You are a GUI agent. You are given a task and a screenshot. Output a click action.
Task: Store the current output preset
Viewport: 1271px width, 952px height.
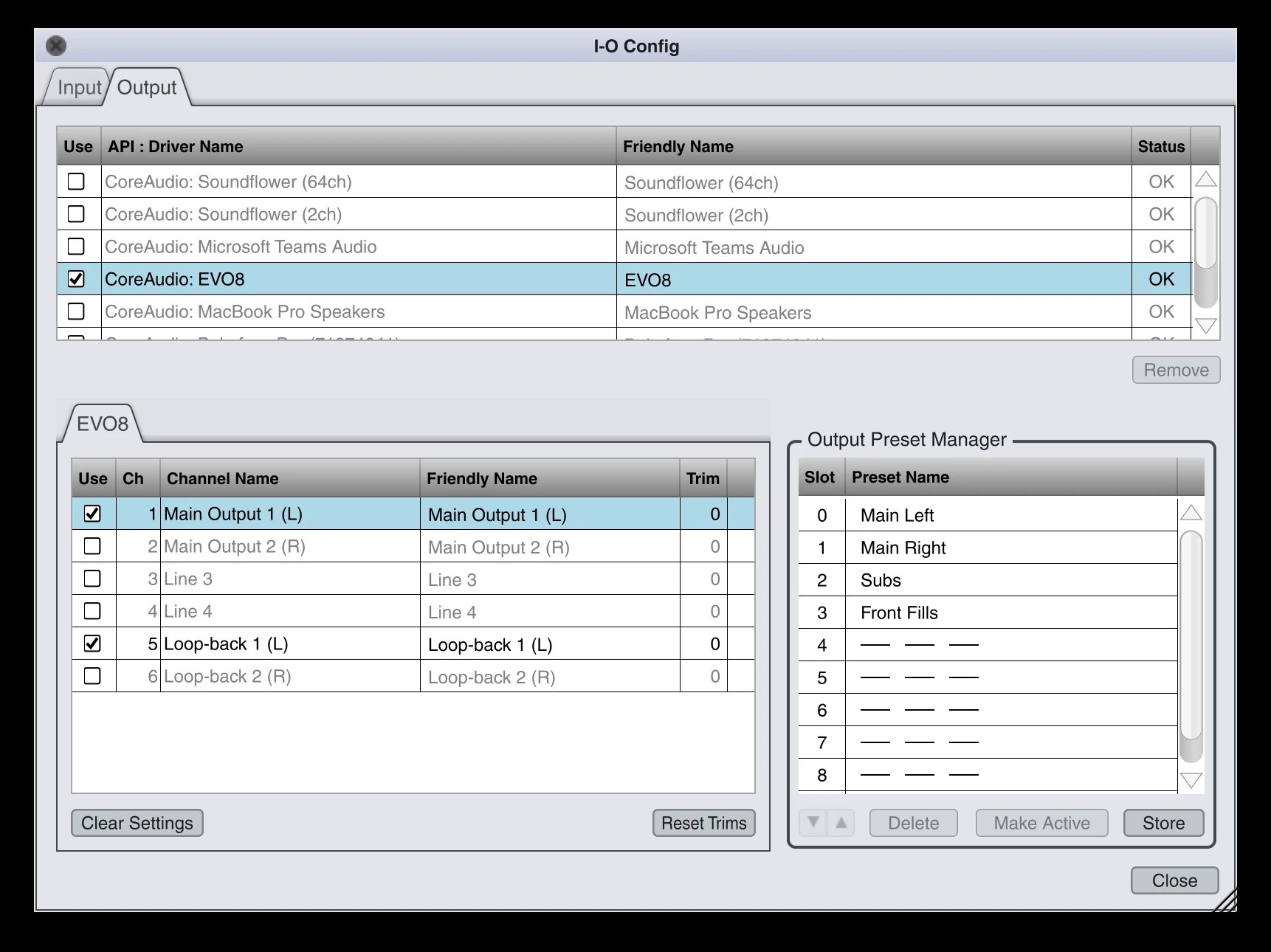pyautogui.click(x=1164, y=823)
